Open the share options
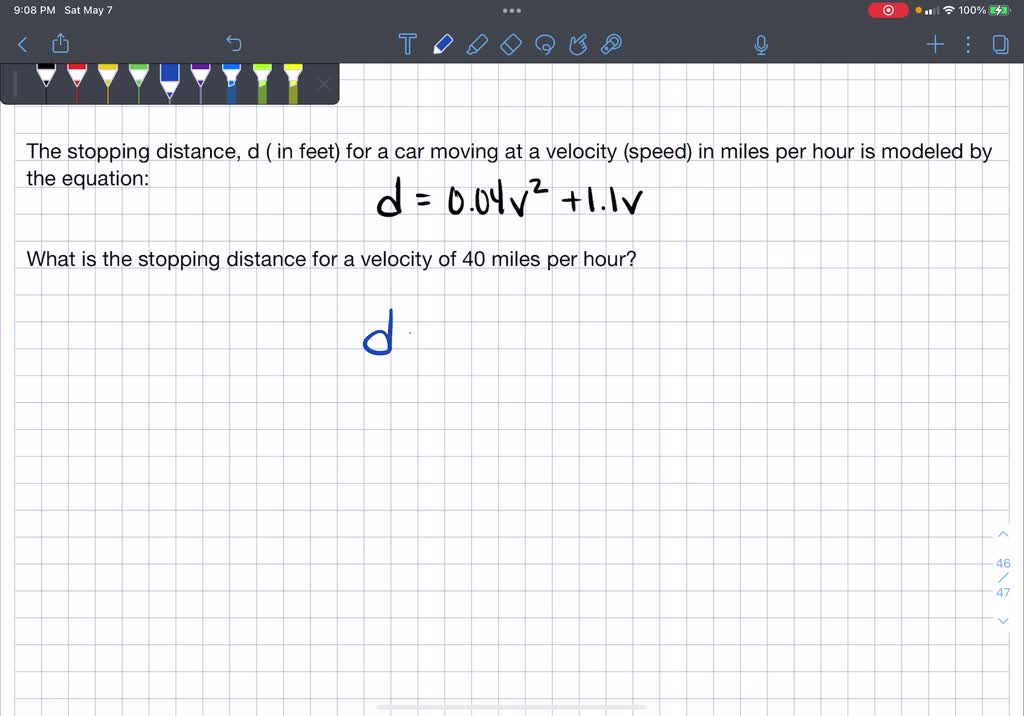 point(61,44)
